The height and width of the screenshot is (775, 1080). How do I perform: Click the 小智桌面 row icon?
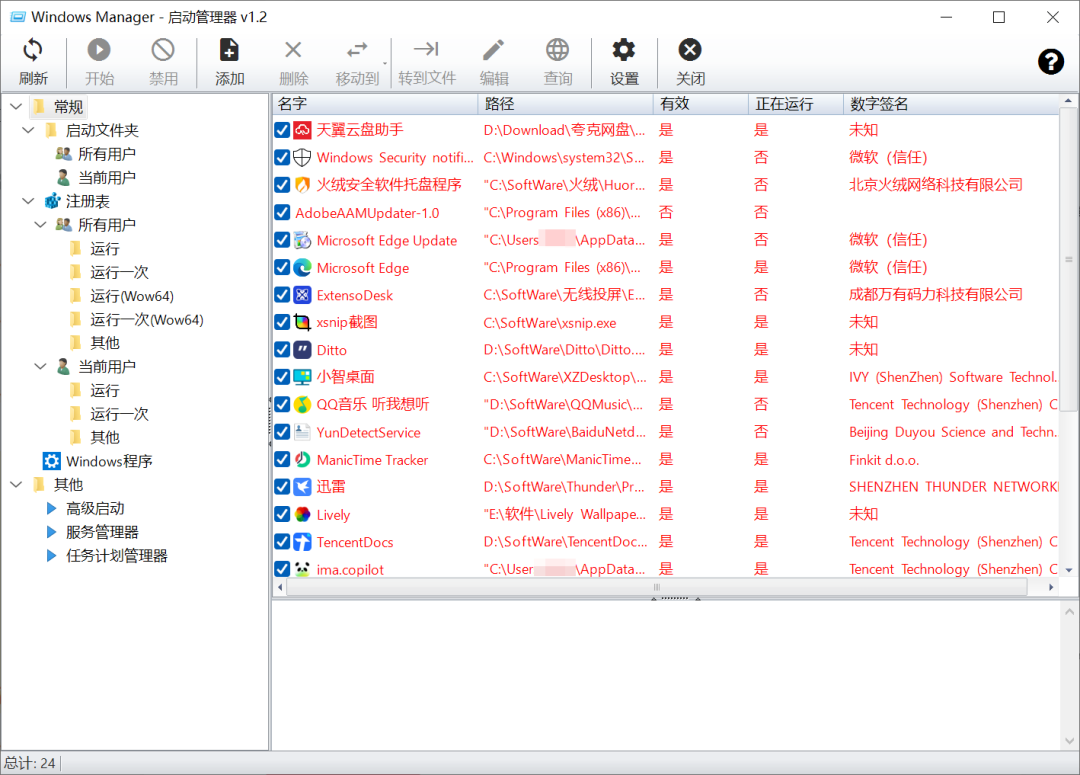pos(302,377)
